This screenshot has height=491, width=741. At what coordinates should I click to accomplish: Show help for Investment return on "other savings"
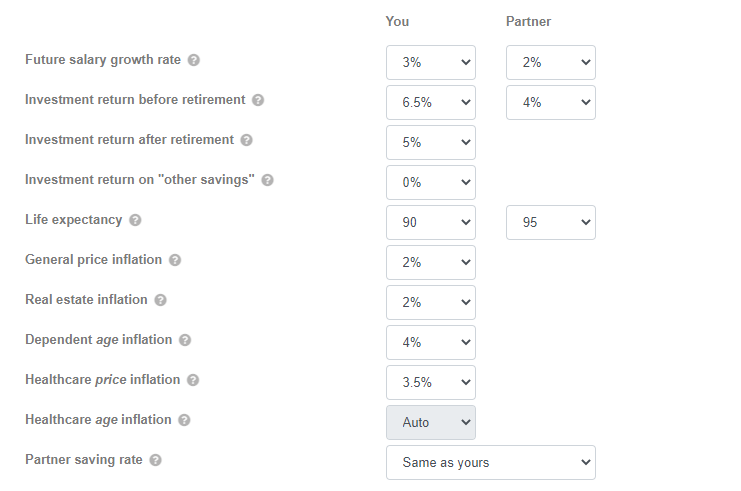tap(267, 180)
